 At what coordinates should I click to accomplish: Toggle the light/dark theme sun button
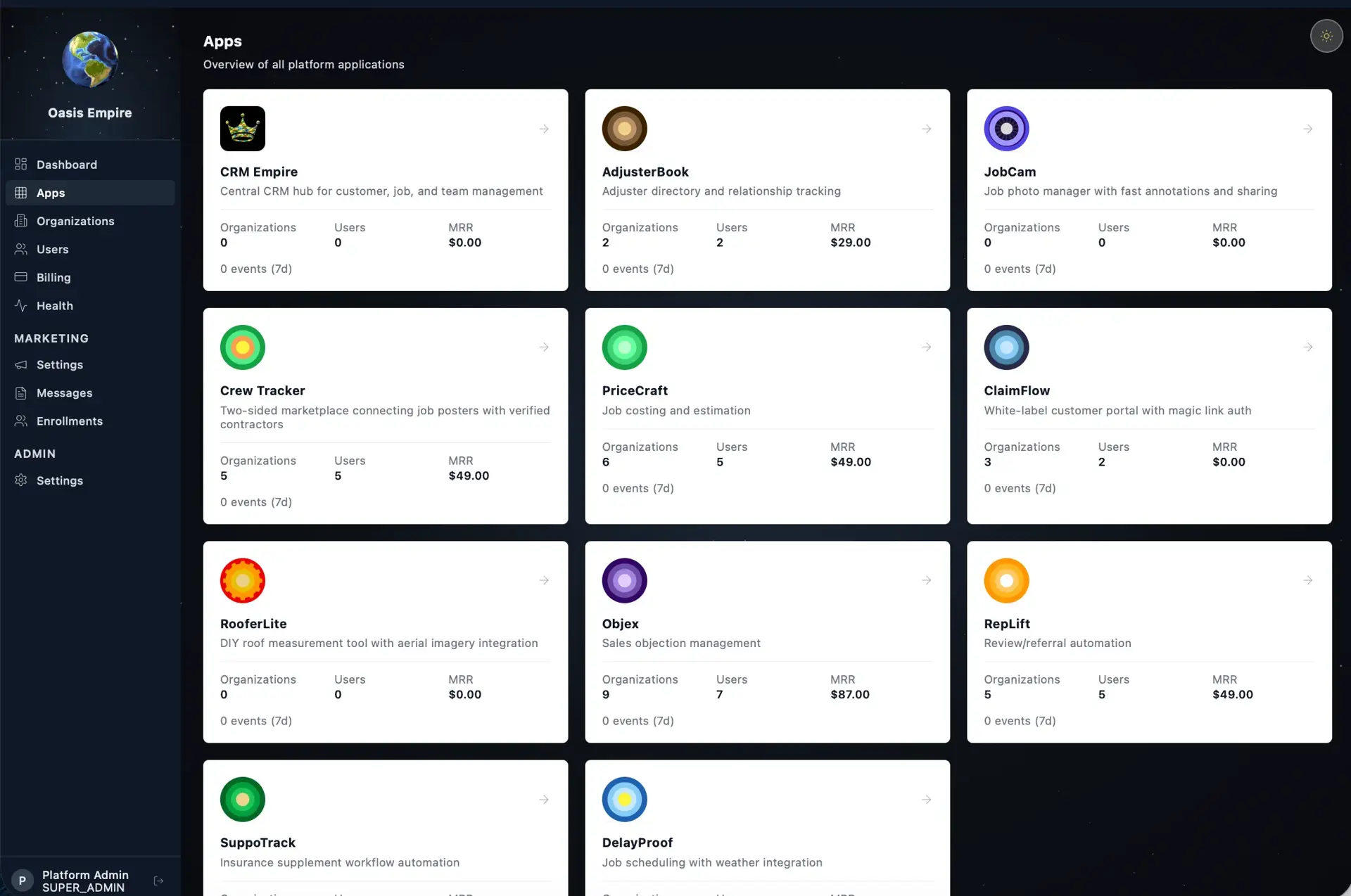pos(1326,36)
